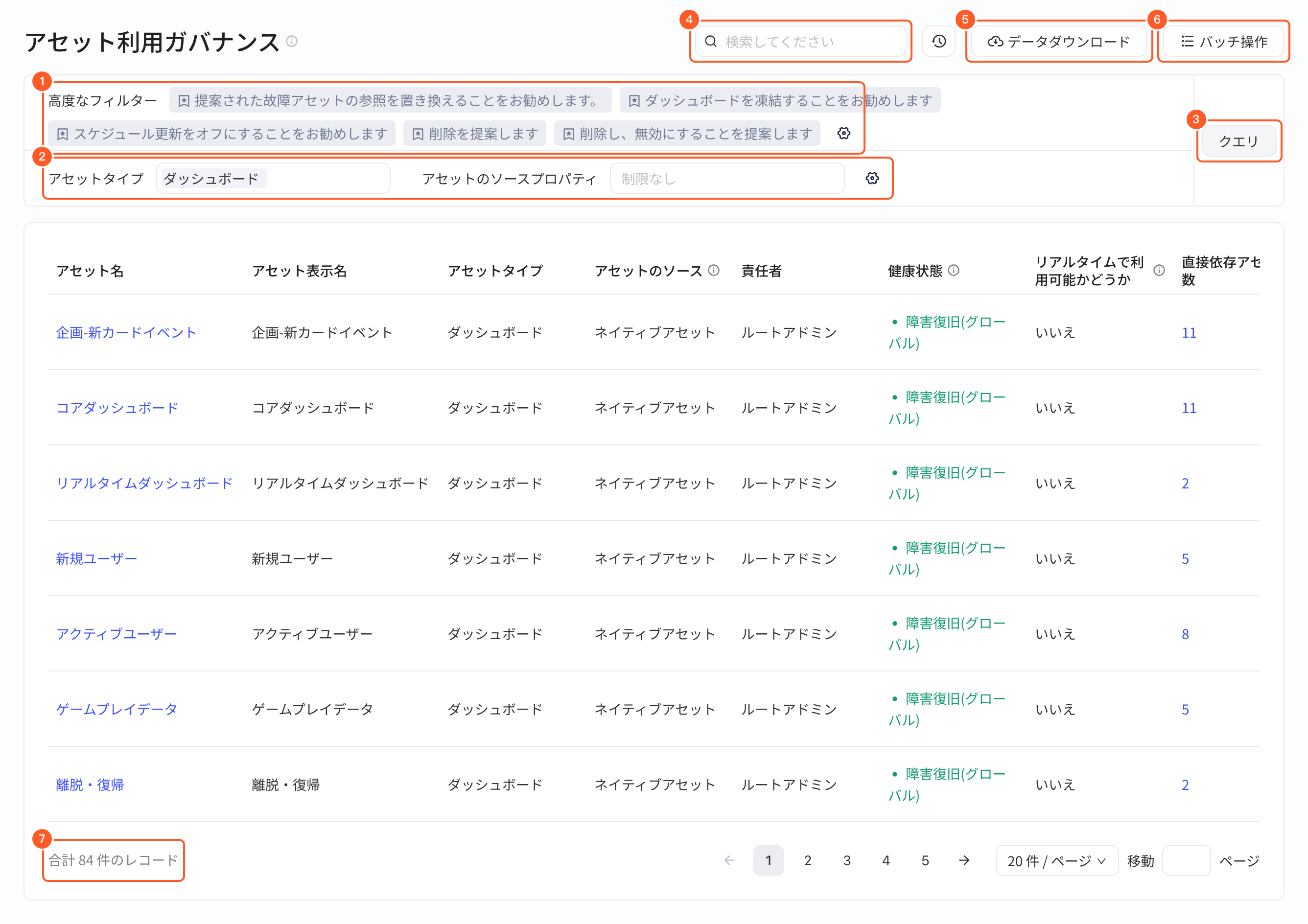
Task: Click the 検索してください search field
Action: [x=800, y=42]
